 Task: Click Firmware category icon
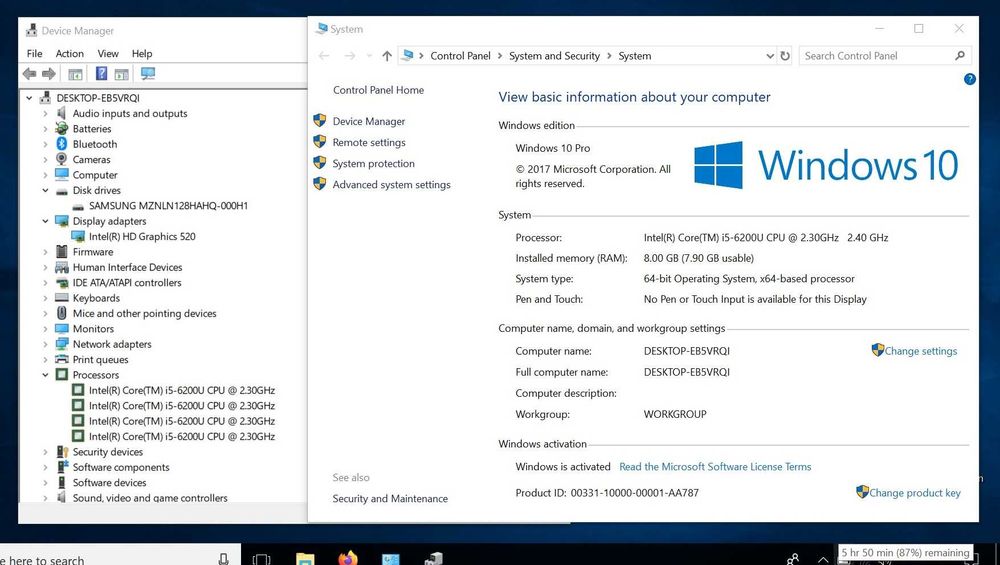pos(62,252)
